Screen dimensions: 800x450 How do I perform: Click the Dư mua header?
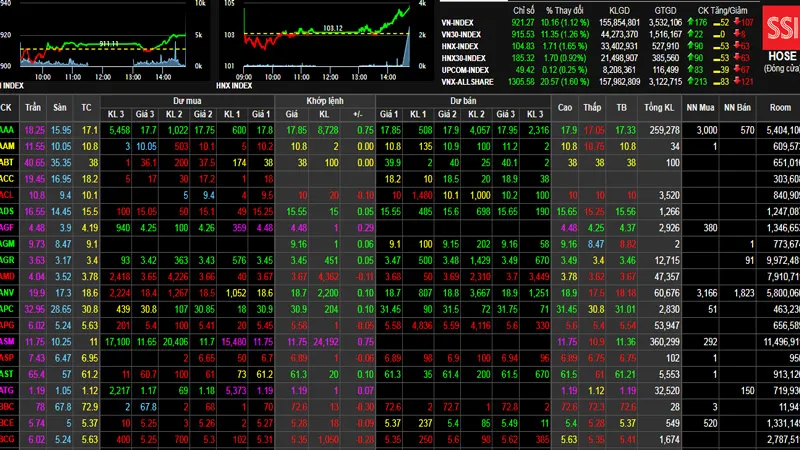tap(187, 101)
